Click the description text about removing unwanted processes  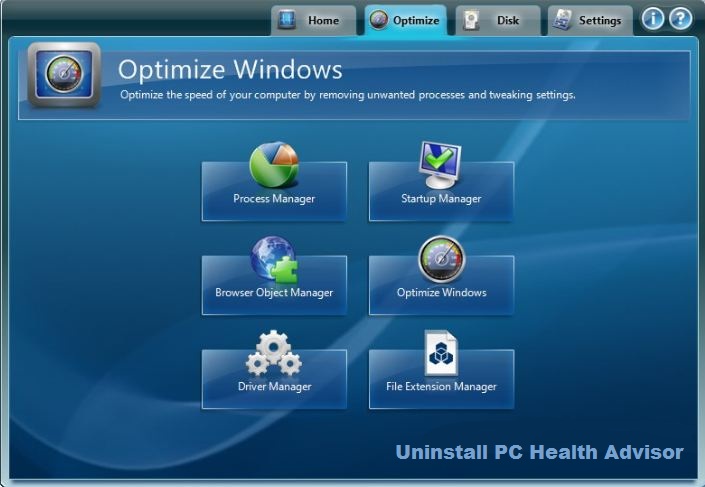pos(348,95)
